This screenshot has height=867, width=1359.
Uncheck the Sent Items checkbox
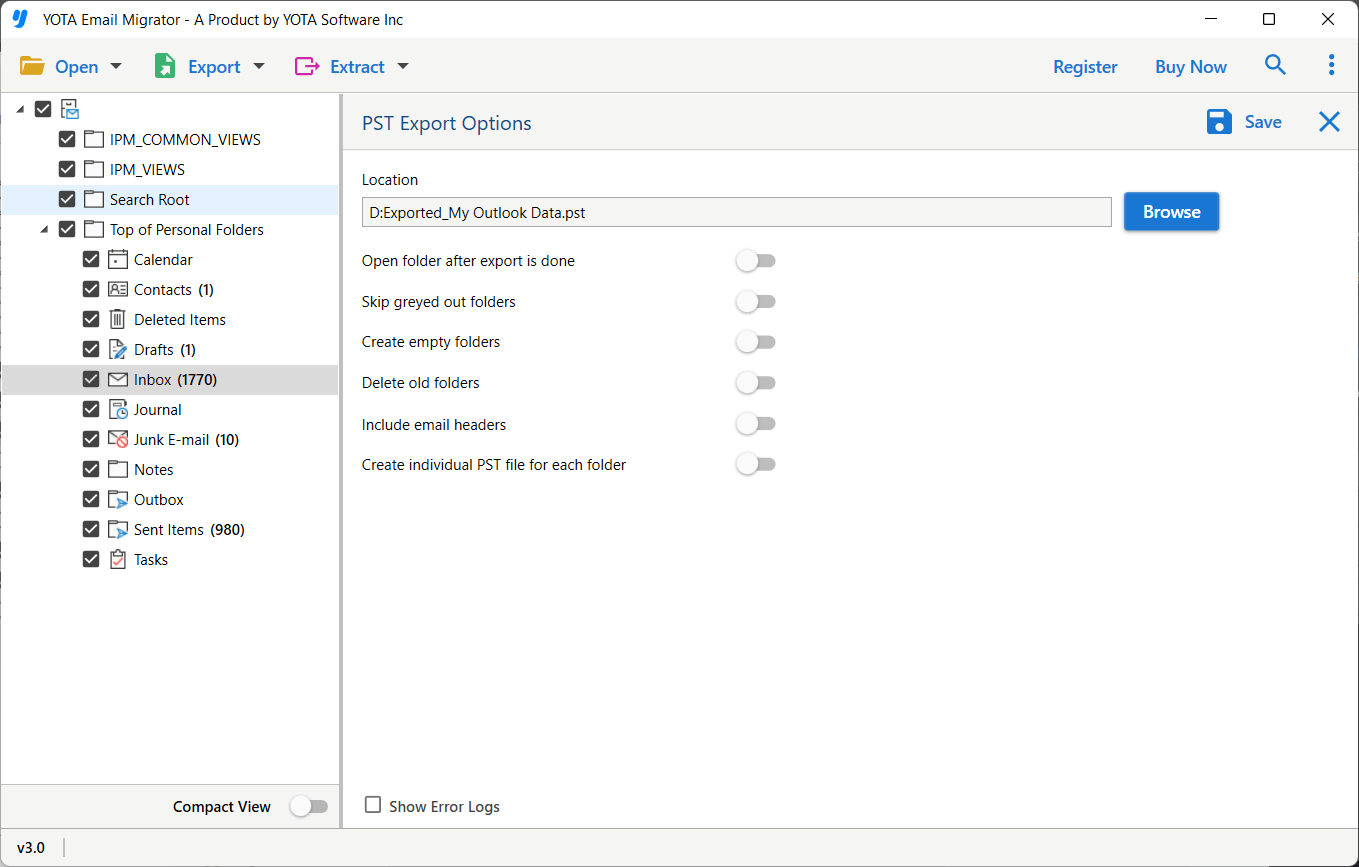point(91,529)
